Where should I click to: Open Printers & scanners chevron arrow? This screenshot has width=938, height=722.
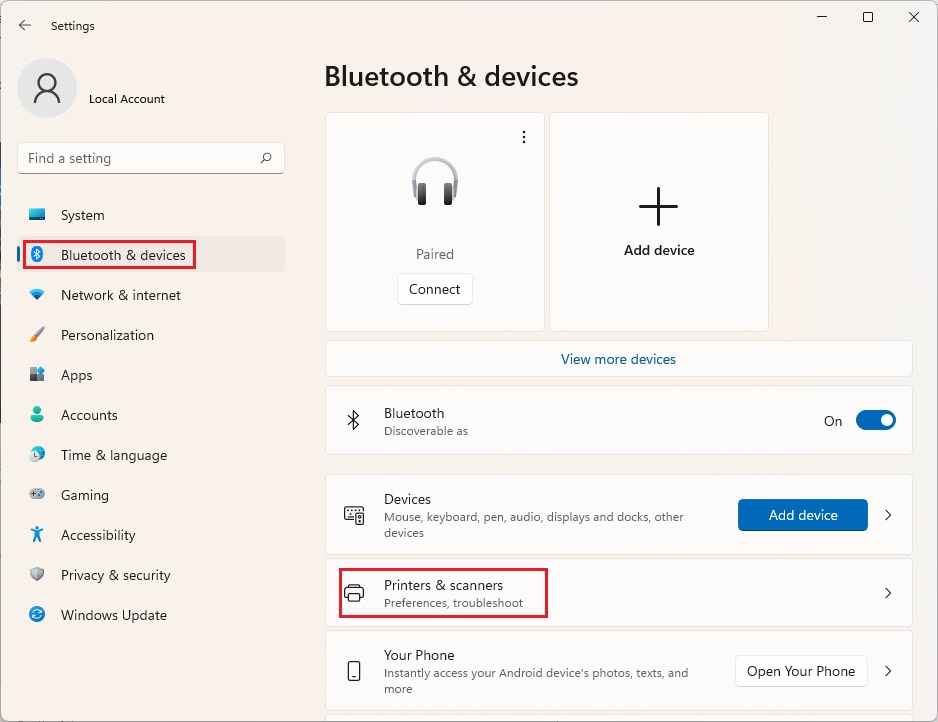888,593
